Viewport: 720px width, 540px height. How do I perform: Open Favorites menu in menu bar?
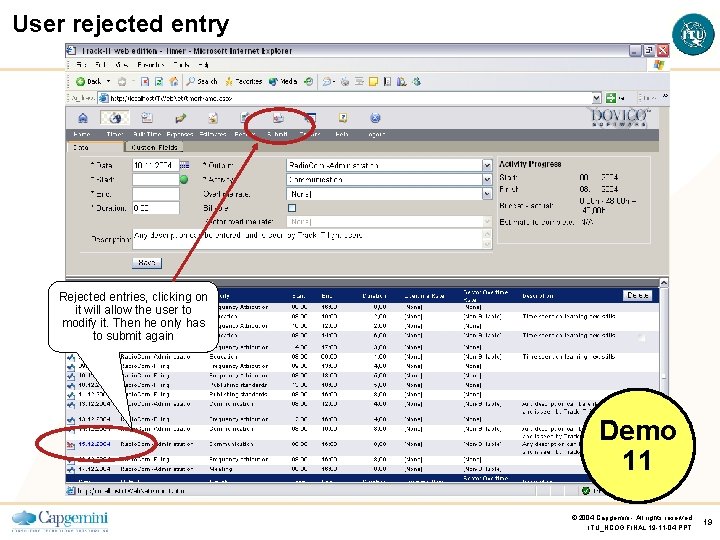pyautogui.click(x=151, y=65)
